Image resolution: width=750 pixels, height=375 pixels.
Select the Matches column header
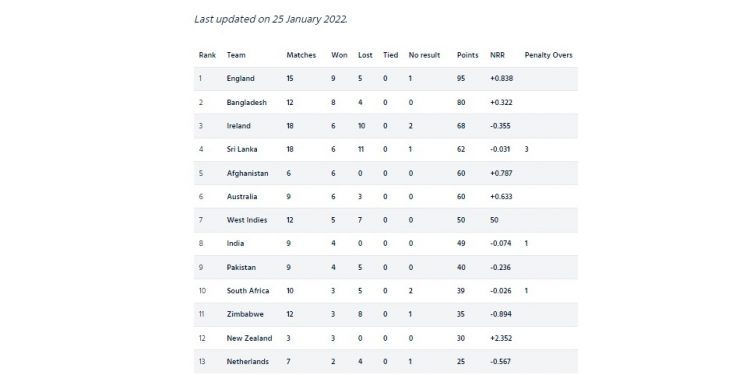[x=301, y=55]
